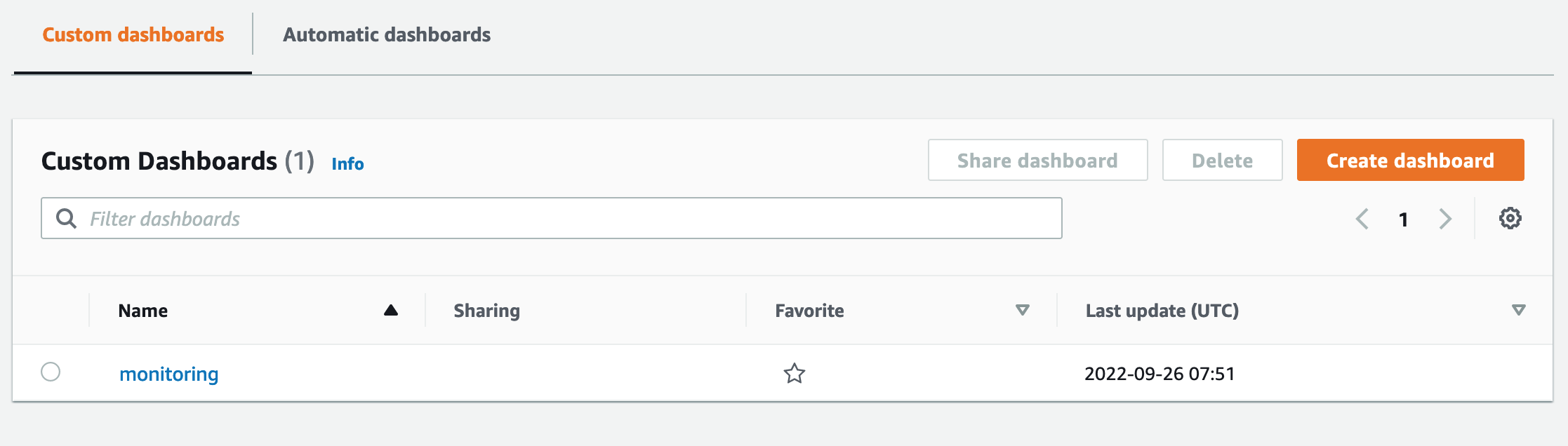Click the Create dashboard button
Screen dimensions: 1568x446
[1410, 161]
